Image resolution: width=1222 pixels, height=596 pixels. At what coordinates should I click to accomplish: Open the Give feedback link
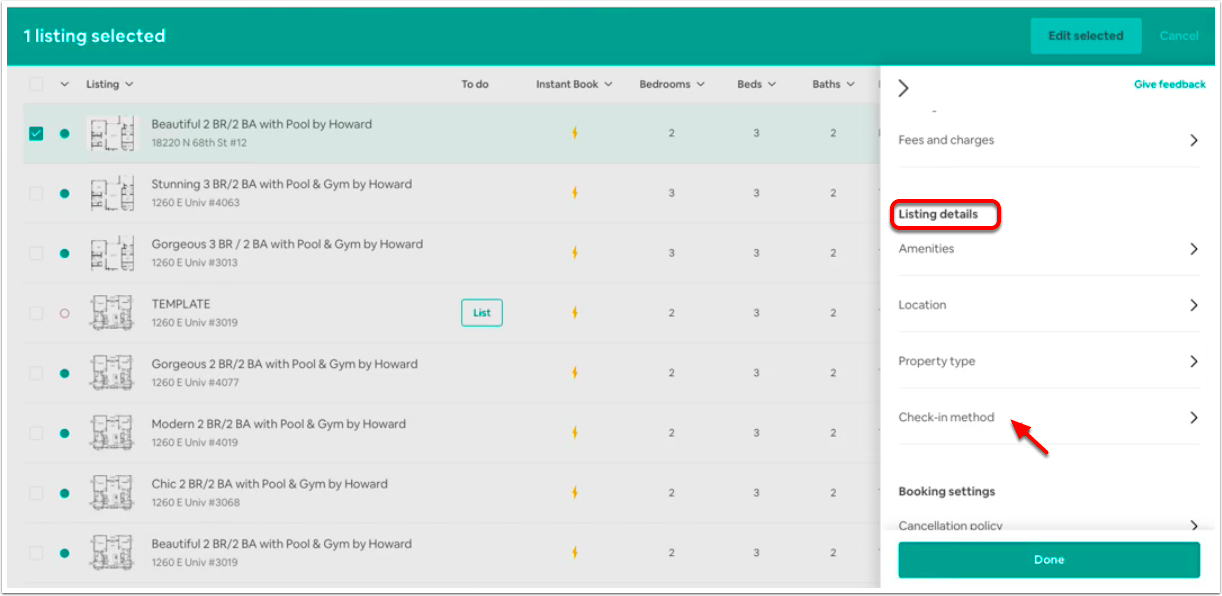click(x=1169, y=85)
